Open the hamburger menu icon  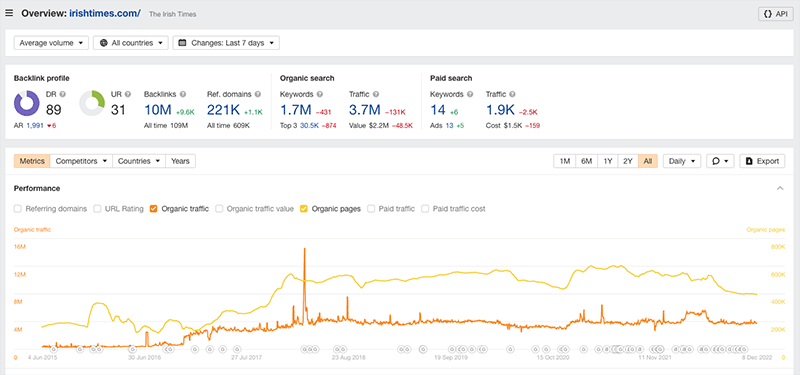[x=9, y=14]
